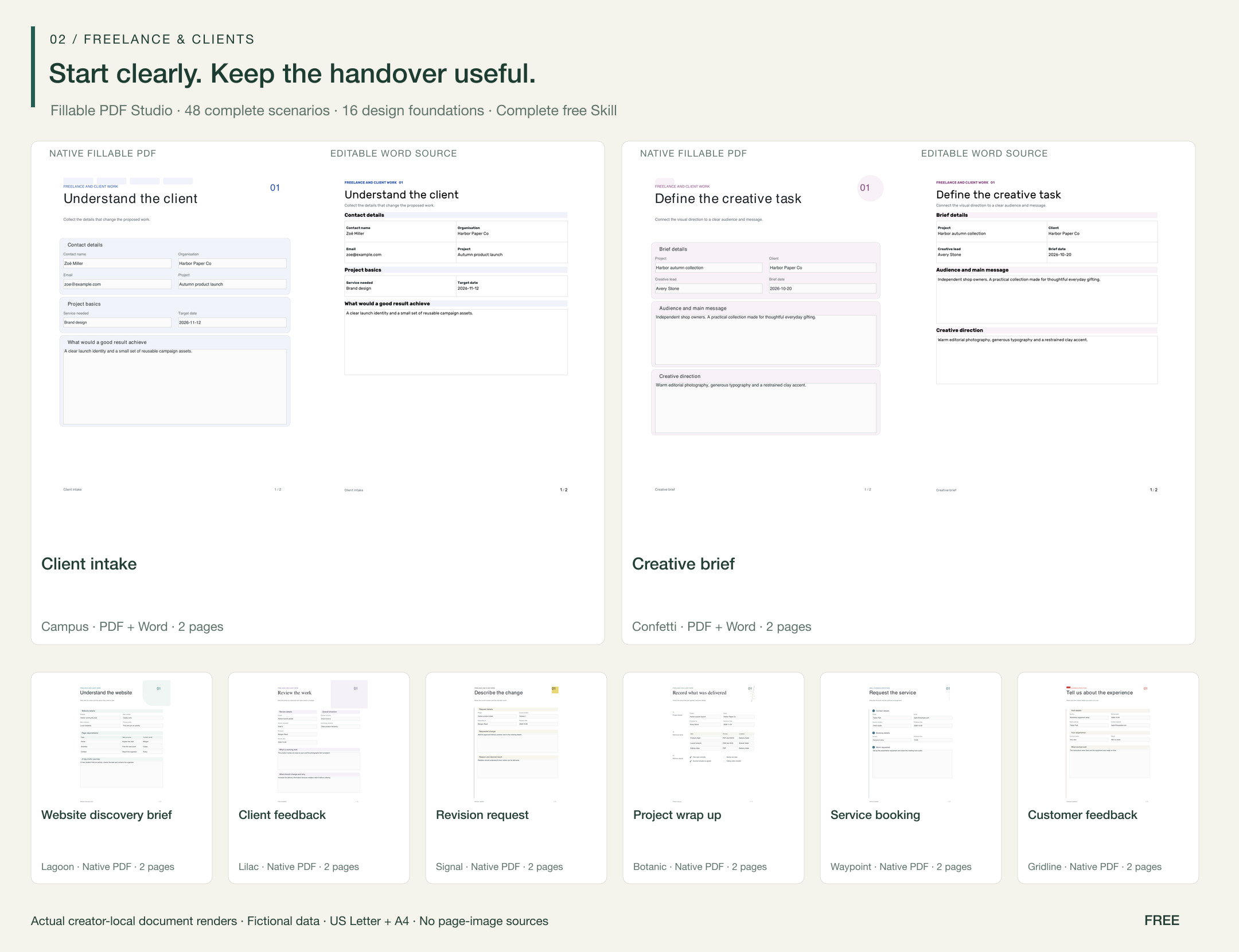Click the 'Client intake' card title
The image size is (1239, 952).
(x=89, y=564)
